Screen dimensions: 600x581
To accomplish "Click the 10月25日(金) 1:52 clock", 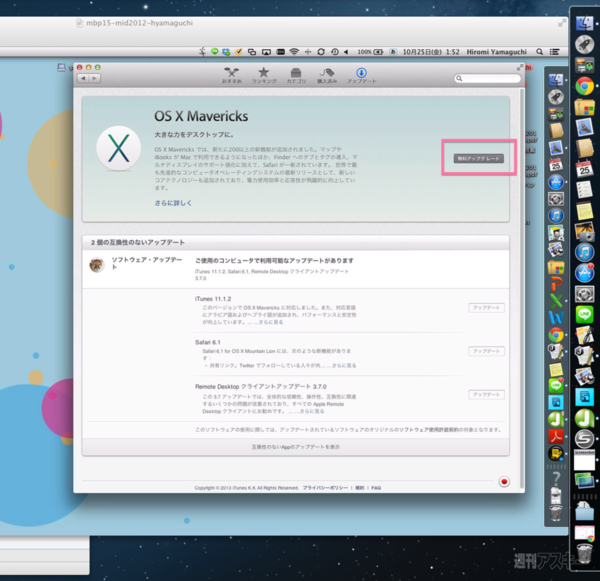I will click(x=431, y=52).
